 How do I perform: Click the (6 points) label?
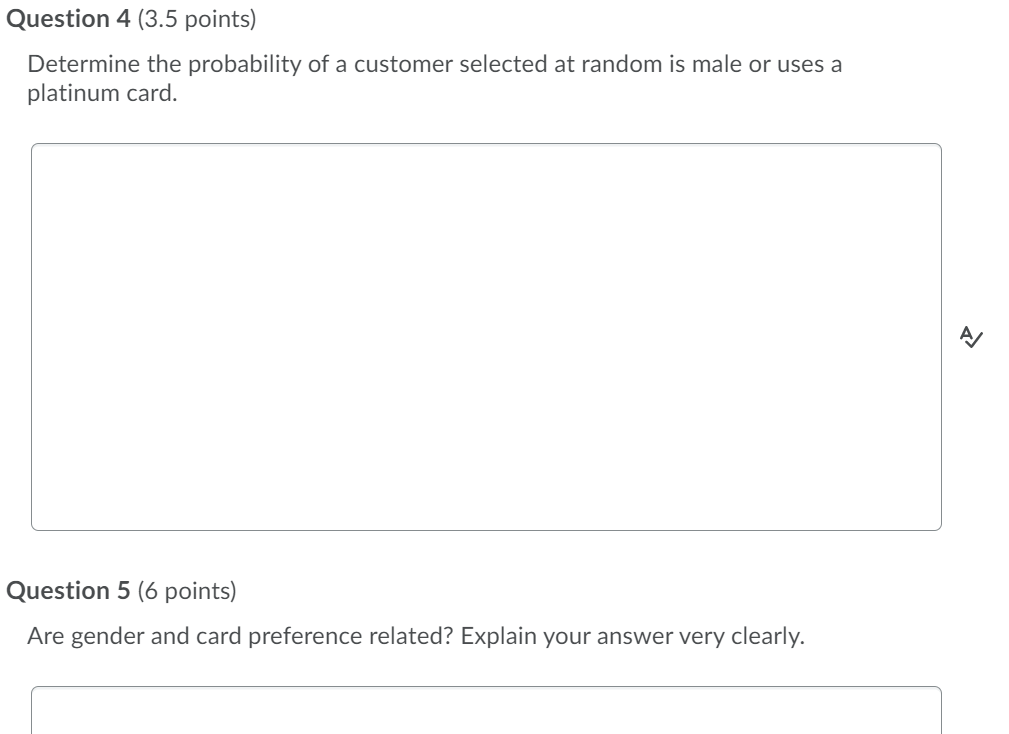(187, 591)
